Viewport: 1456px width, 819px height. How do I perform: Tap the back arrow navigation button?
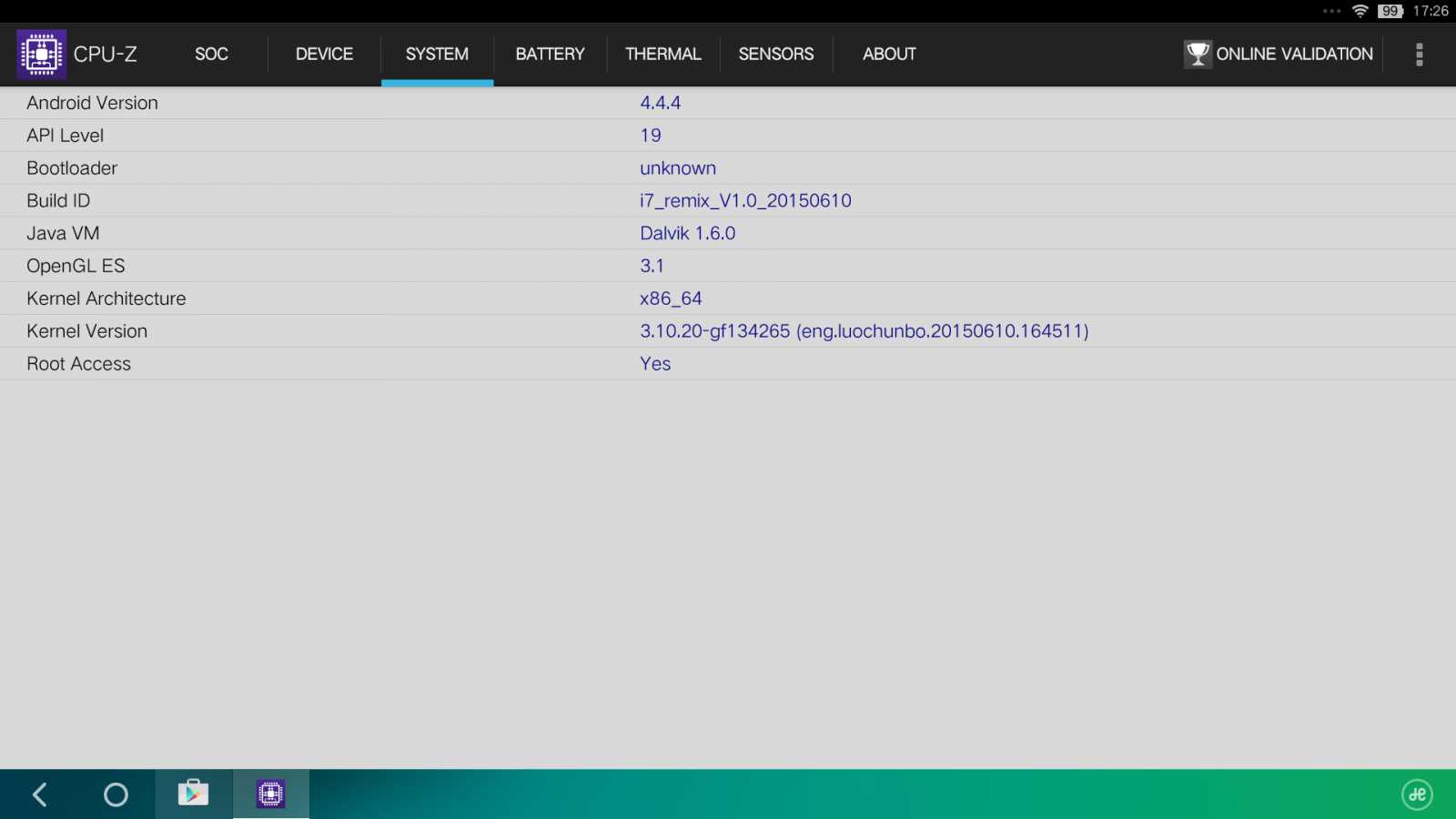coord(40,794)
